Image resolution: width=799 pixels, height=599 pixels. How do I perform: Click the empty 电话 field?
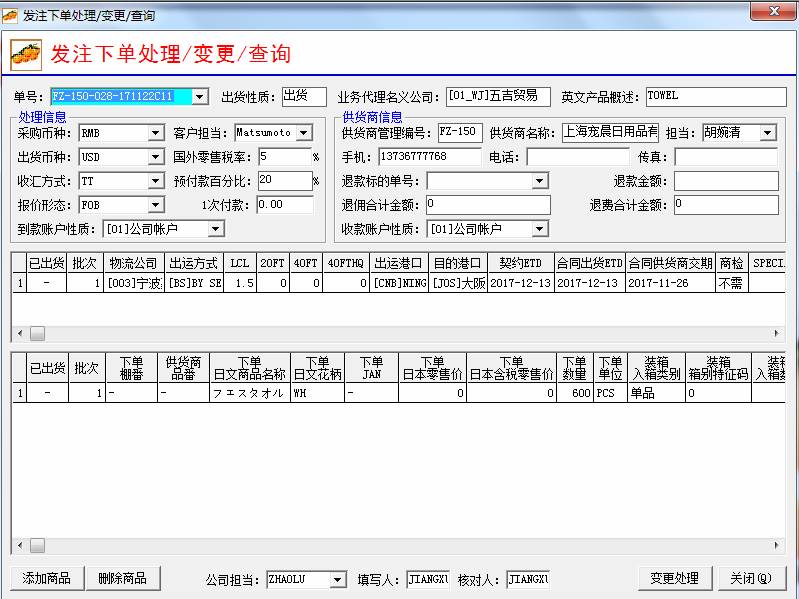(x=578, y=157)
